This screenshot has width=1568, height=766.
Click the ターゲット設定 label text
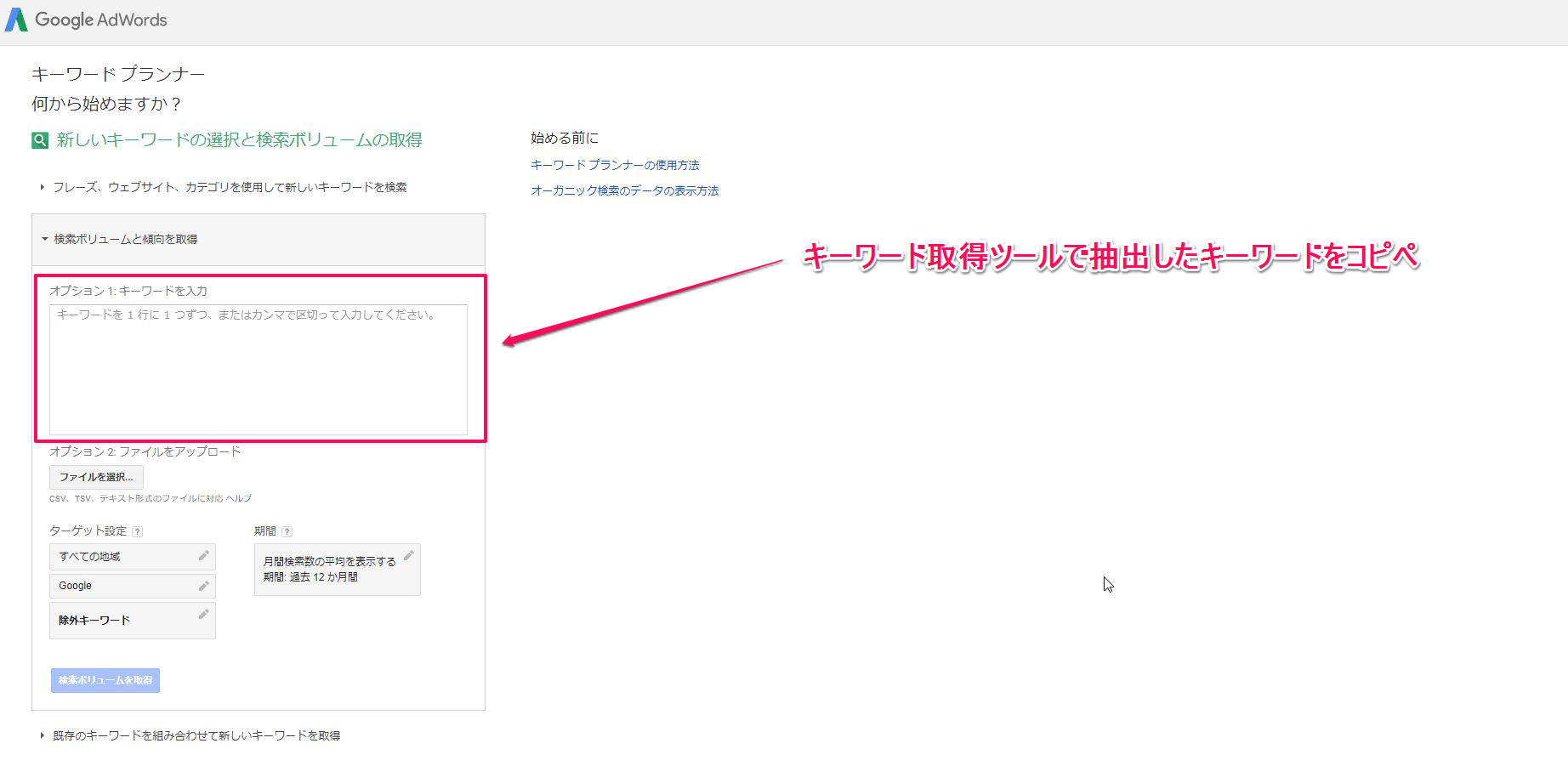[88, 531]
